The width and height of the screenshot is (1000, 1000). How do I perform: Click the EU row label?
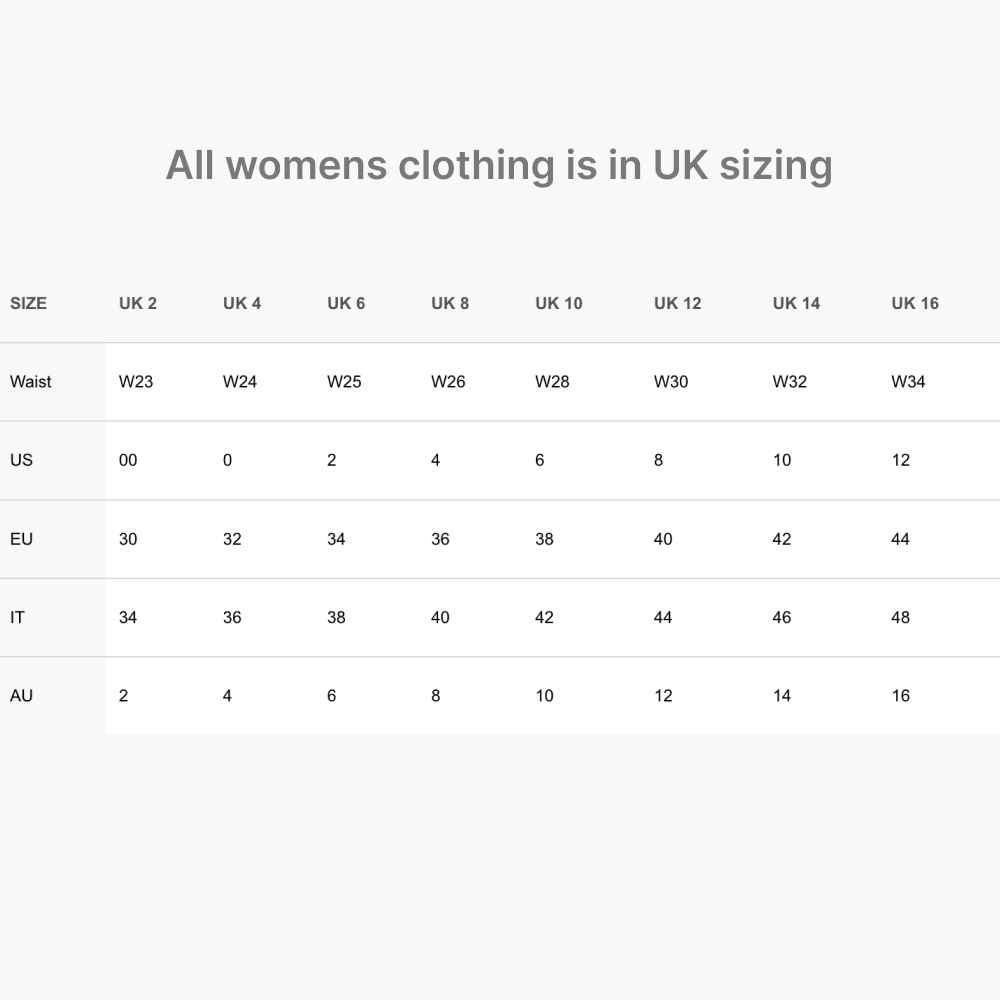pos(21,539)
